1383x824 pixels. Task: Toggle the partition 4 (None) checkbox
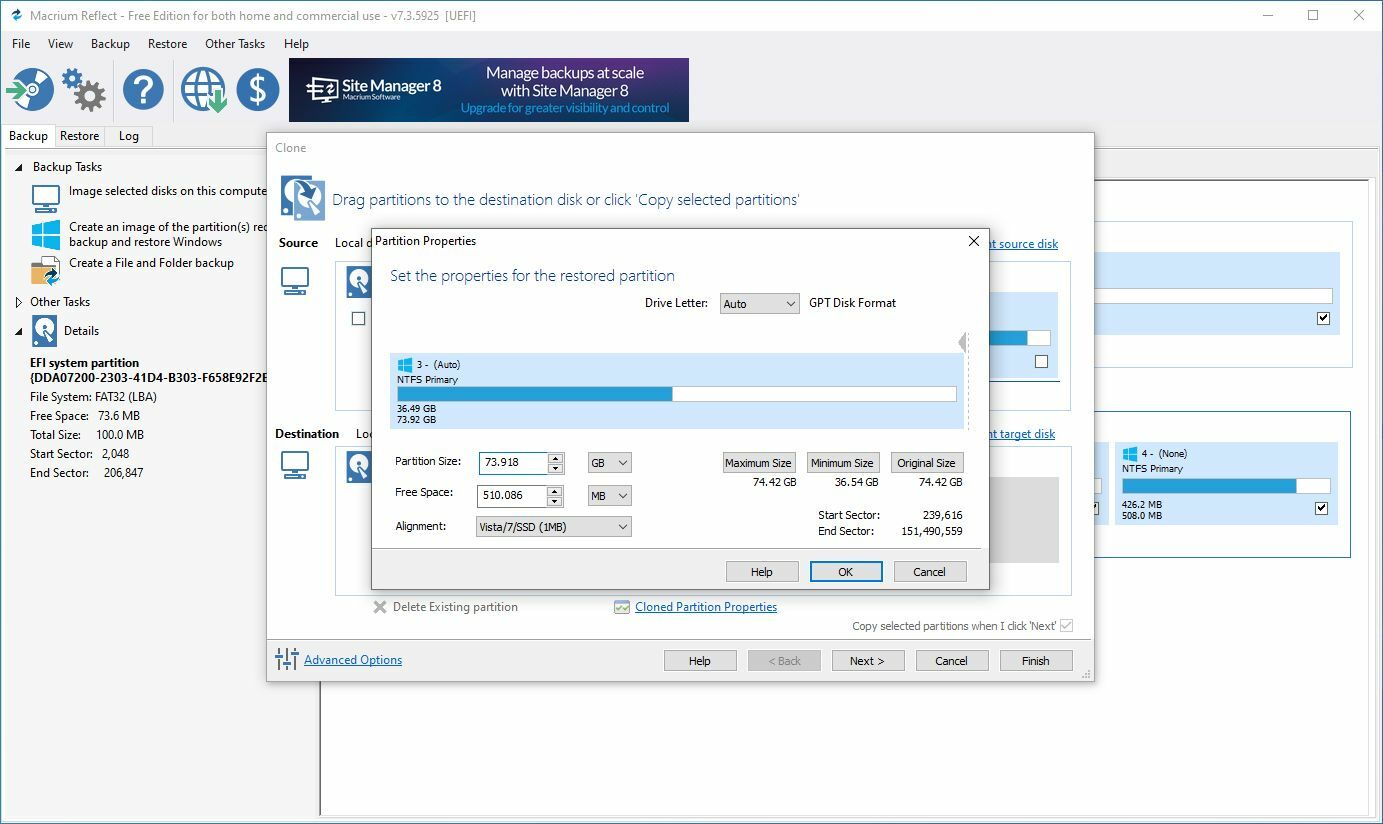pos(1321,508)
